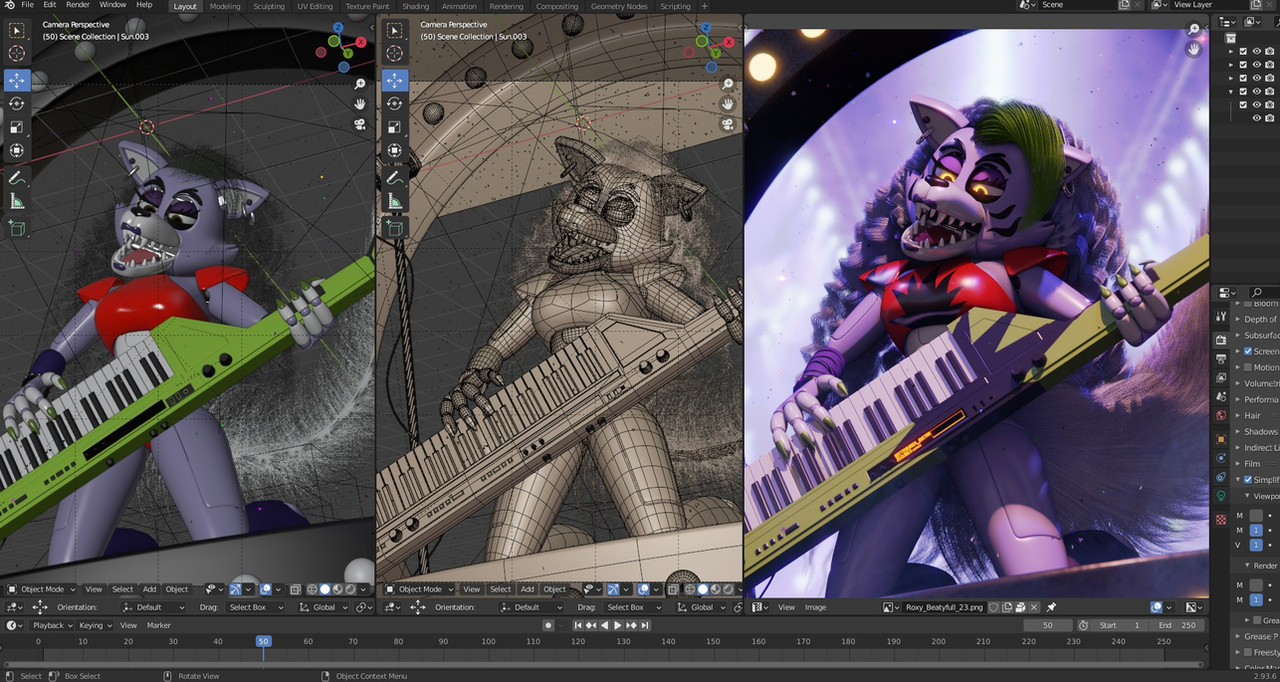Open the Texture properties tab
Viewport: 1280px width, 682px height.
[1221, 520]
